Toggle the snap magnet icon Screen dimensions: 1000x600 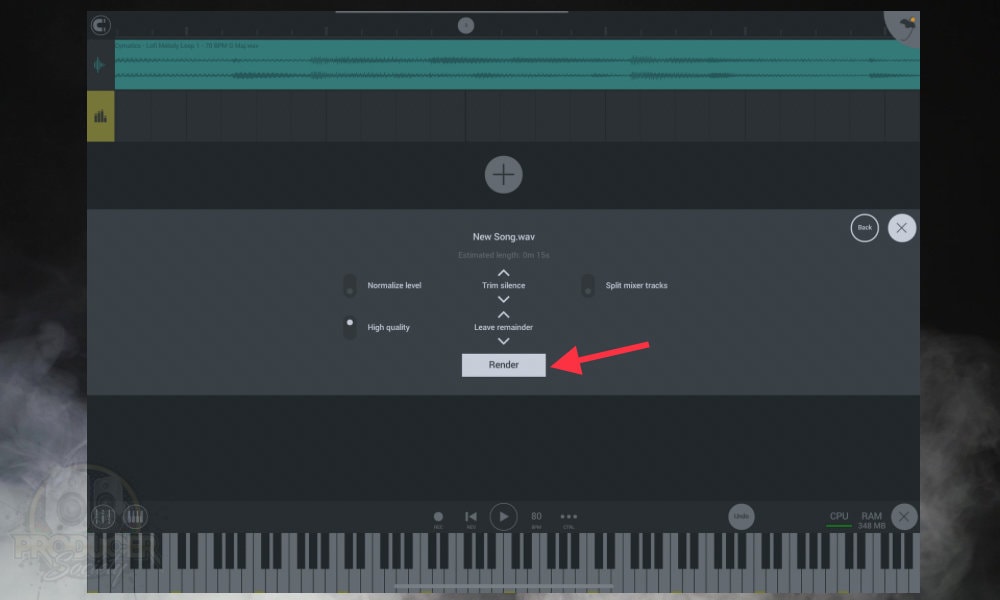point(100,25)
